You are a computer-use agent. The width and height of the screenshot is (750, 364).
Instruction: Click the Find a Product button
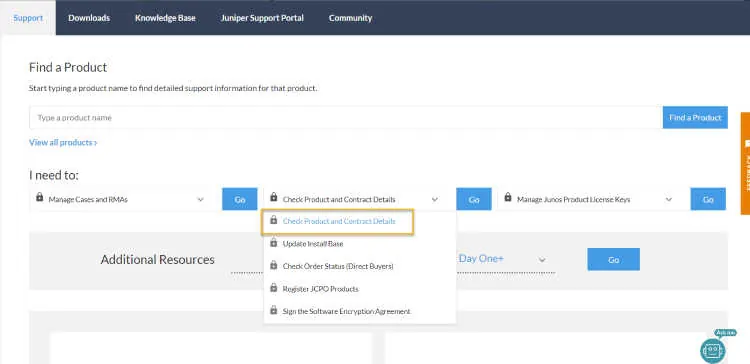coord(695,118)
